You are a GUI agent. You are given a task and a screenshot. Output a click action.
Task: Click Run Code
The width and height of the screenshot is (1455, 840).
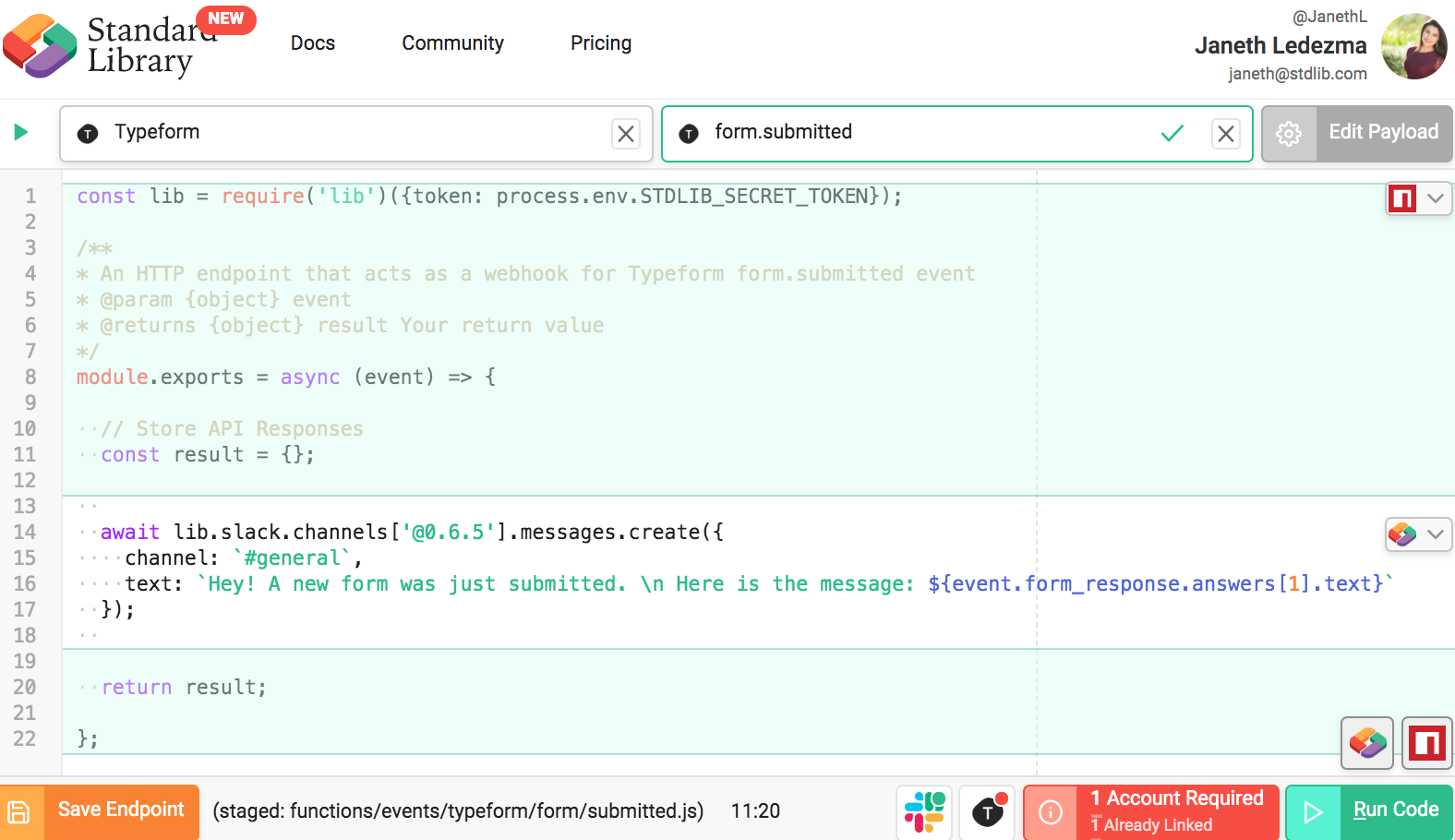pos(1396,810)
